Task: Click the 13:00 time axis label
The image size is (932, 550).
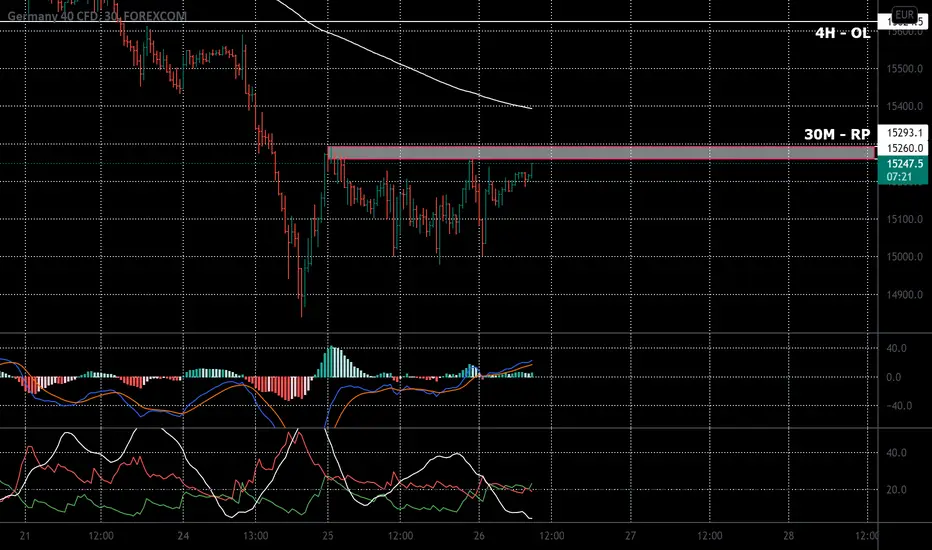Action: pos(256,536)
